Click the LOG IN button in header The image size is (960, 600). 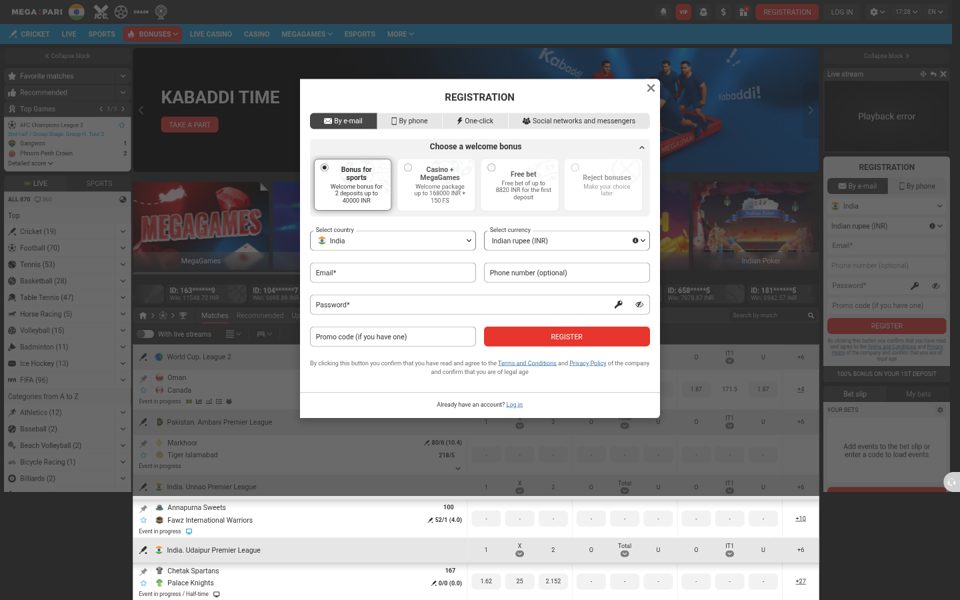(x=841, y=12)
